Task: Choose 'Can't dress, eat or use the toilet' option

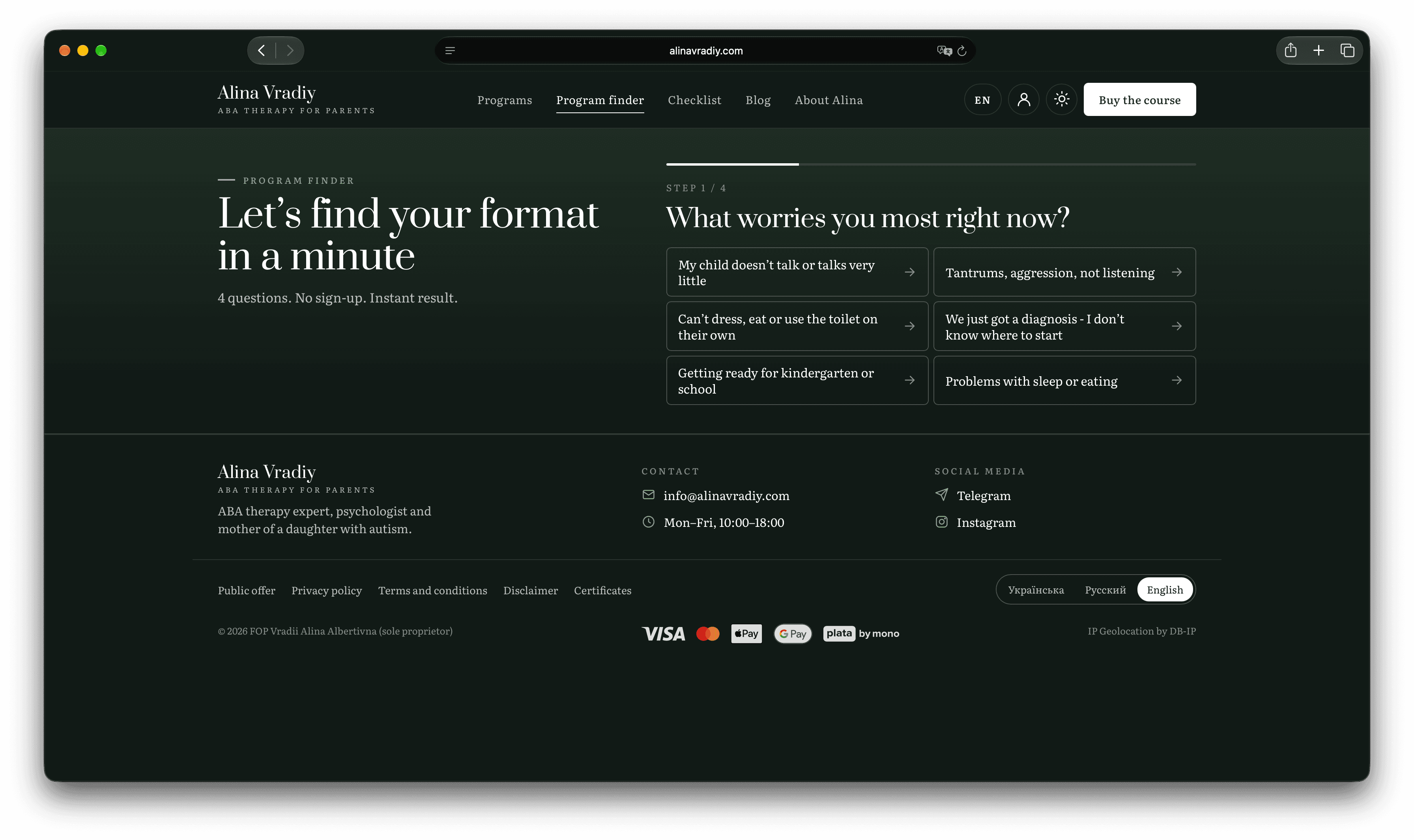Action: [x=797, y=327]
